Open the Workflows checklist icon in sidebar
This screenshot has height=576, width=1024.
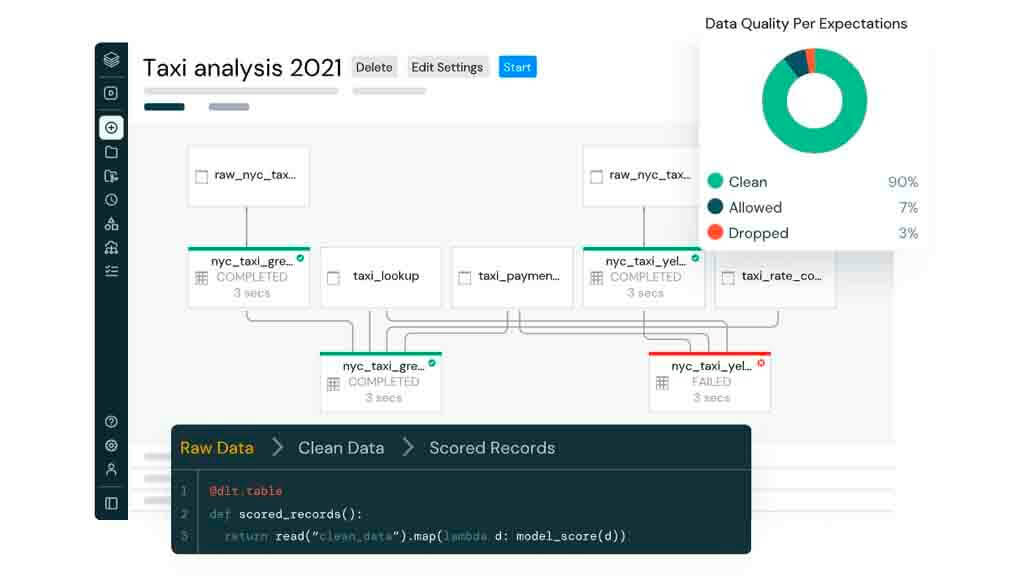click(111, 271)
